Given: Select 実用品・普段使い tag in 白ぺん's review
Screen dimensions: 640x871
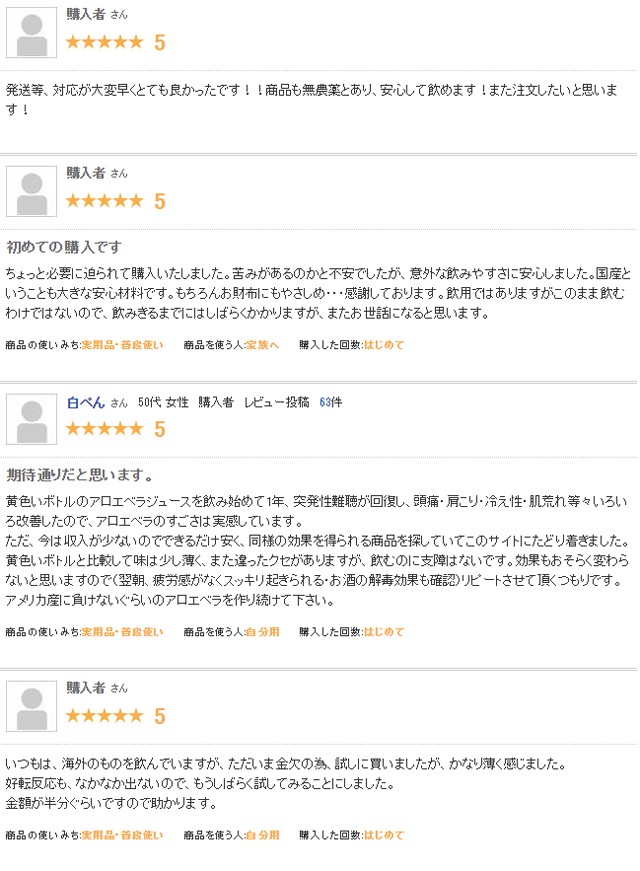Looking at the screenshot, I should pyautogui.click(x=122, y=632).
